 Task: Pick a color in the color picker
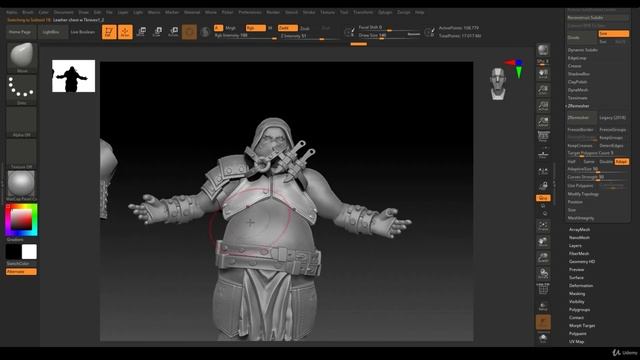pyautogui.click(x=22, y=220)
